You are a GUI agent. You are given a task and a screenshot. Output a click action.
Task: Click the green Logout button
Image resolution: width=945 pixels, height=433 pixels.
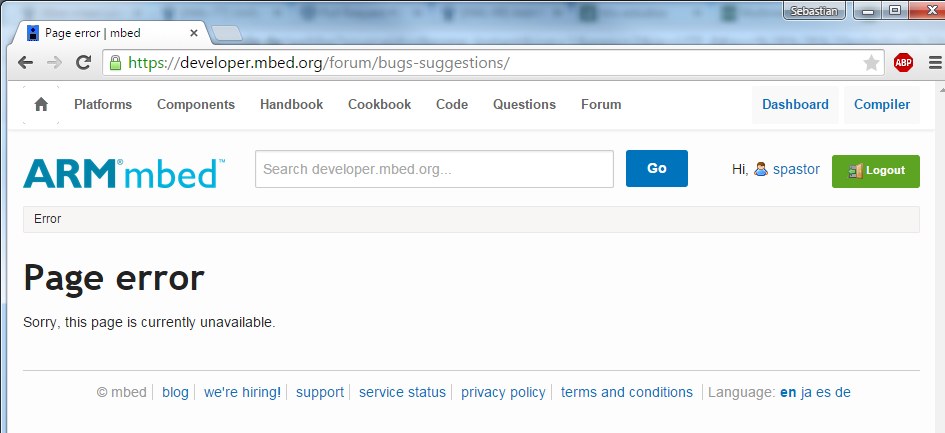click(875, 171)
